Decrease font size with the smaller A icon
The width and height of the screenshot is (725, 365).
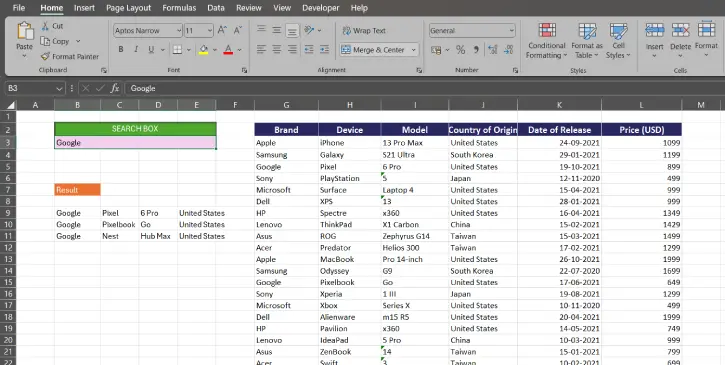(238, 31)
